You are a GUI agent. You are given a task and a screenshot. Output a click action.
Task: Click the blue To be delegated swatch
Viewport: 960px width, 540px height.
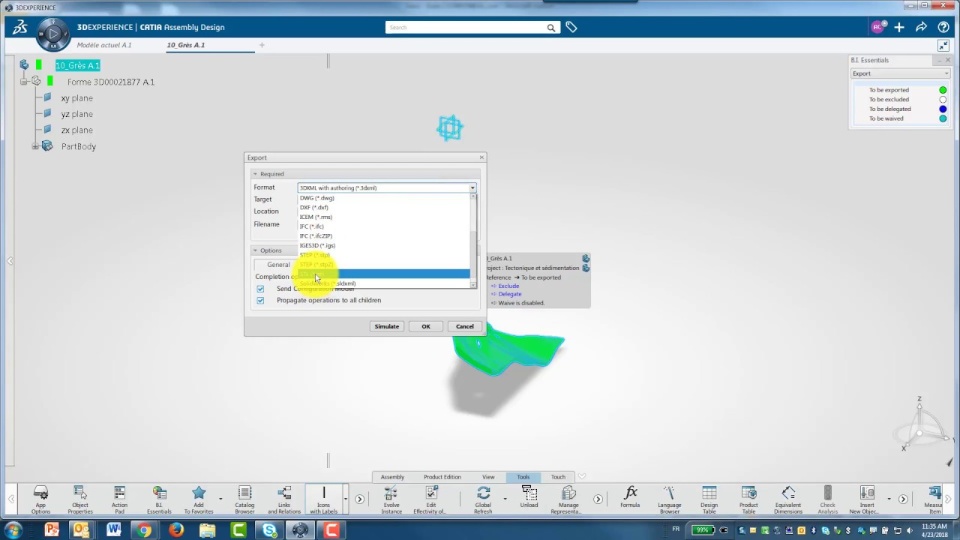point(943,109)
